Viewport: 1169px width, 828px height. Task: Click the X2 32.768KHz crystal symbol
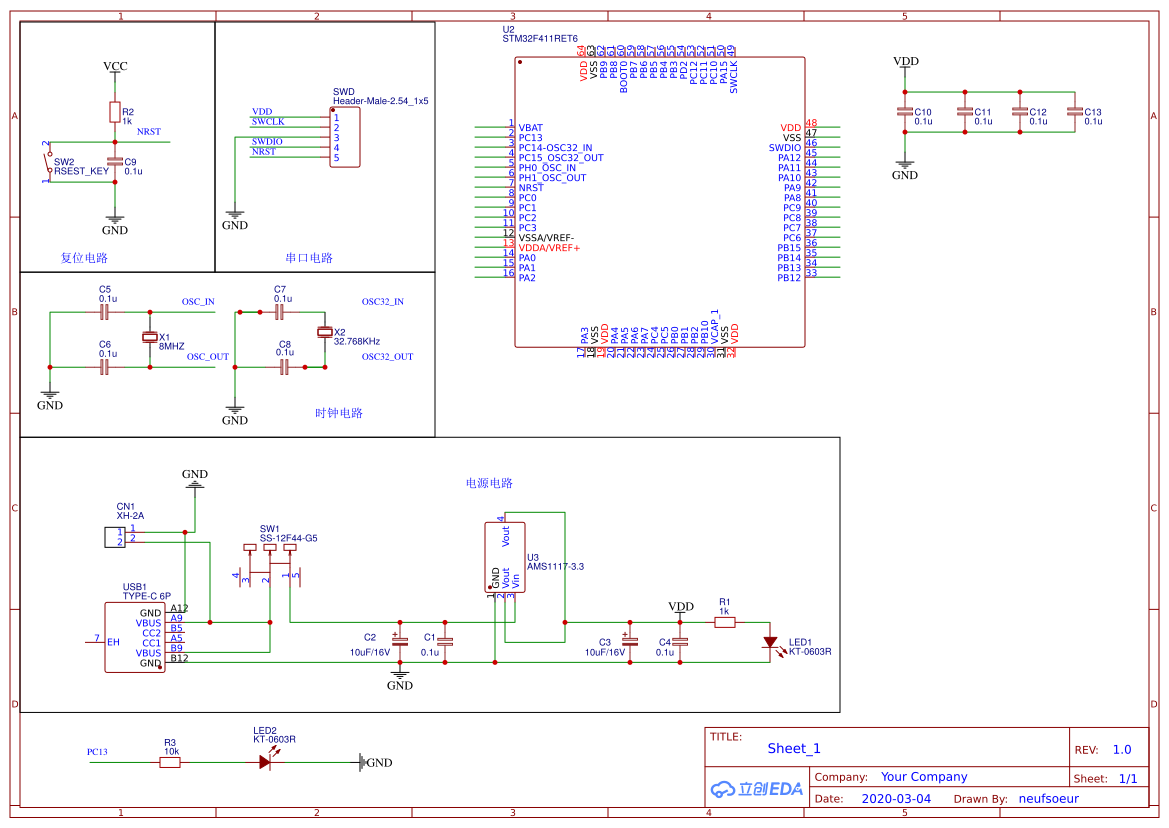(325, 332)
